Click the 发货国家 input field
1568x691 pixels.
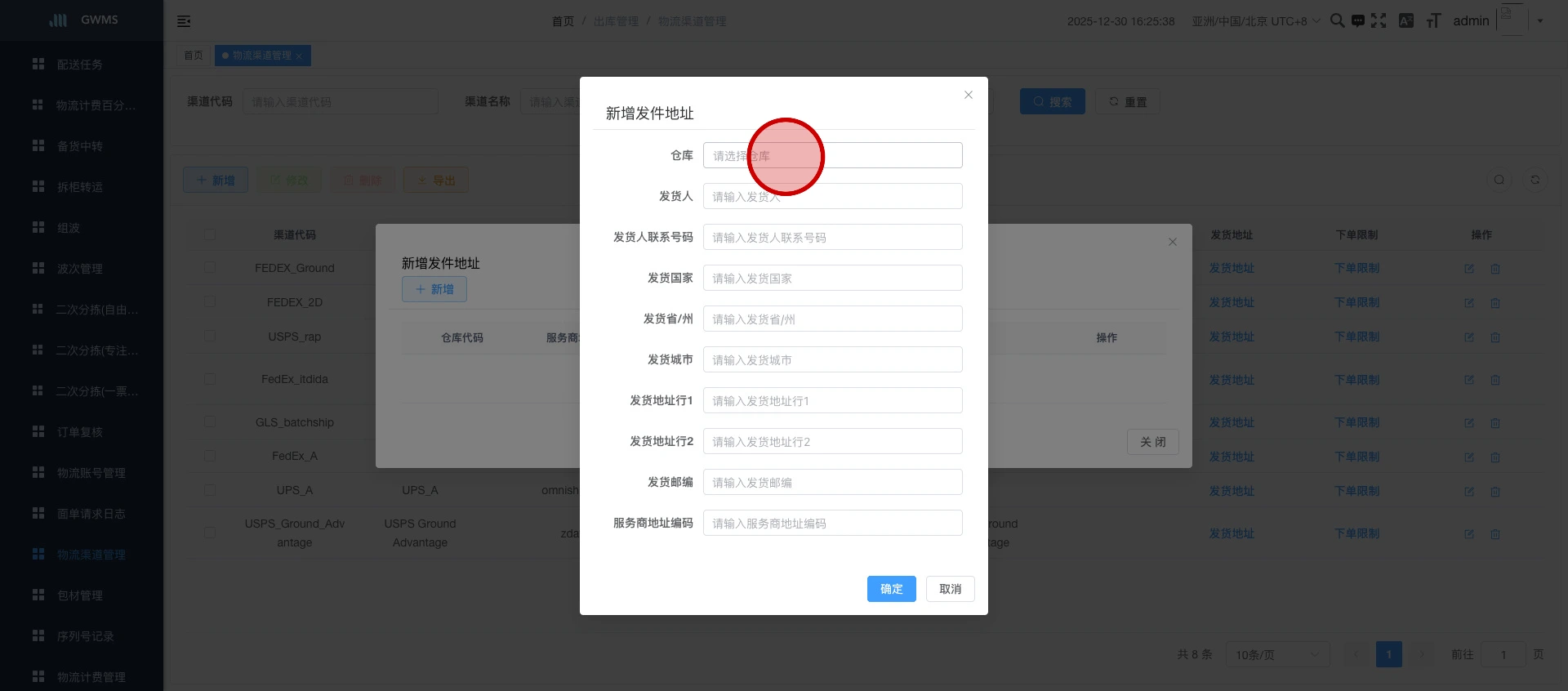[832, 278]
